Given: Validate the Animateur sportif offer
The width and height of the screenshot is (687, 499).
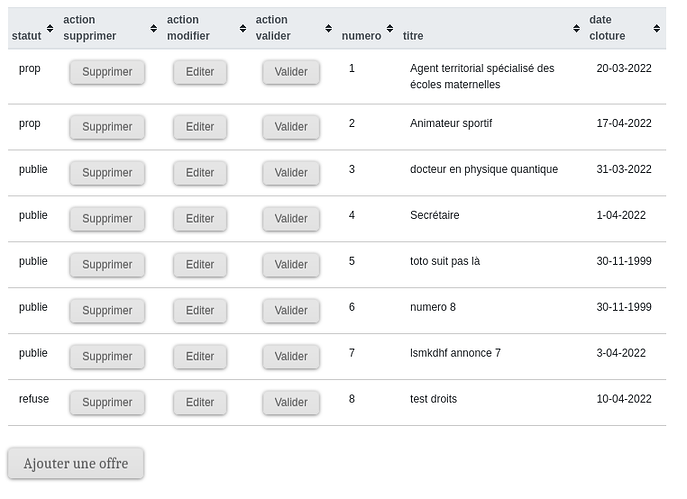Looking at the screenshot, I should (x=291, y=127).
